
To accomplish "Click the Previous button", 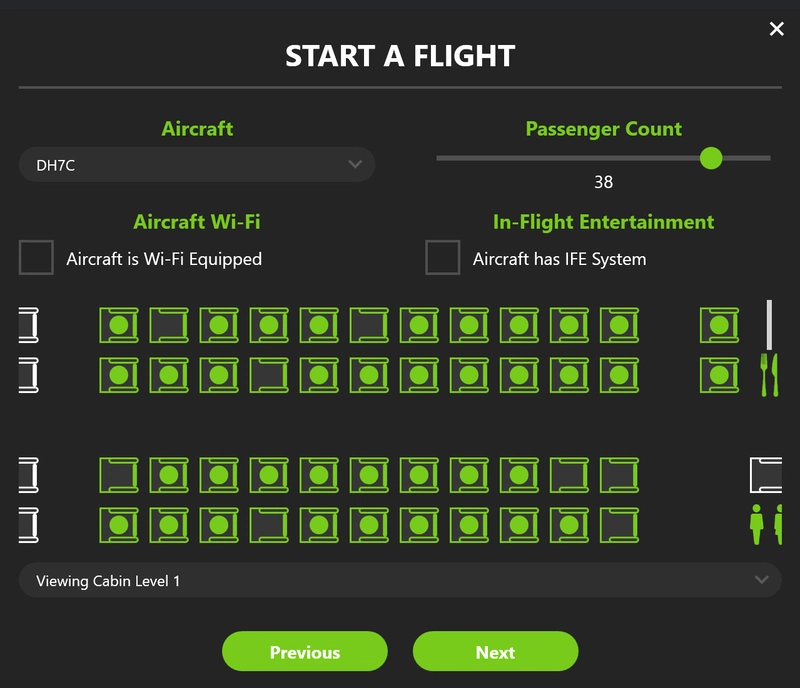I will [304, 651].
